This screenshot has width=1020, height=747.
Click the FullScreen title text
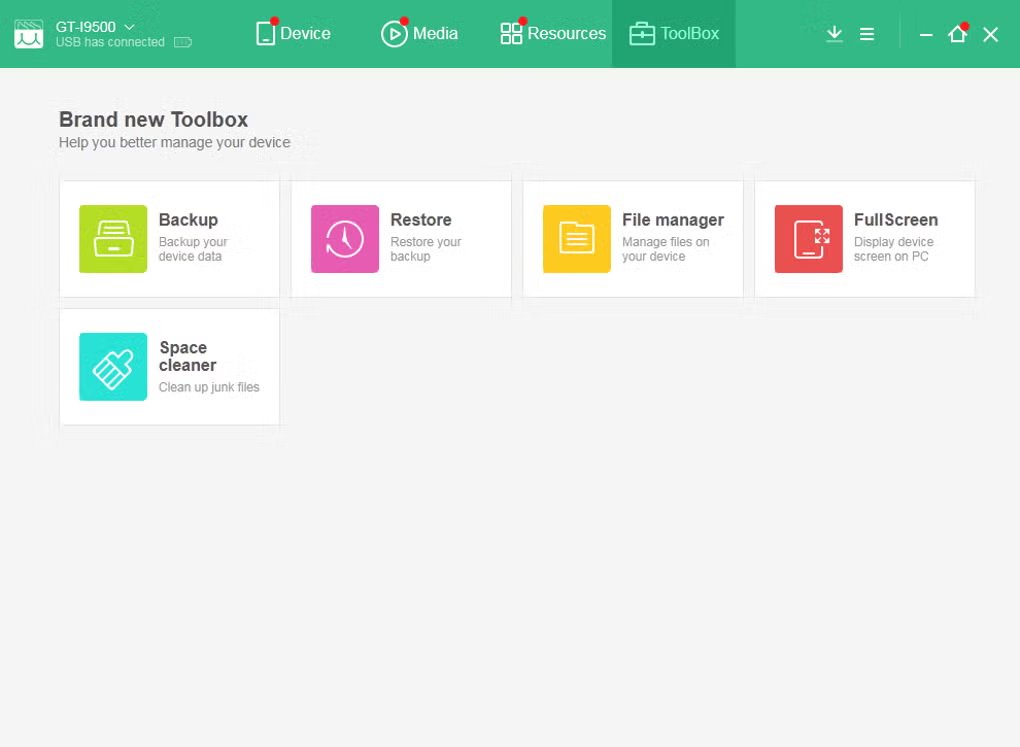896,220
